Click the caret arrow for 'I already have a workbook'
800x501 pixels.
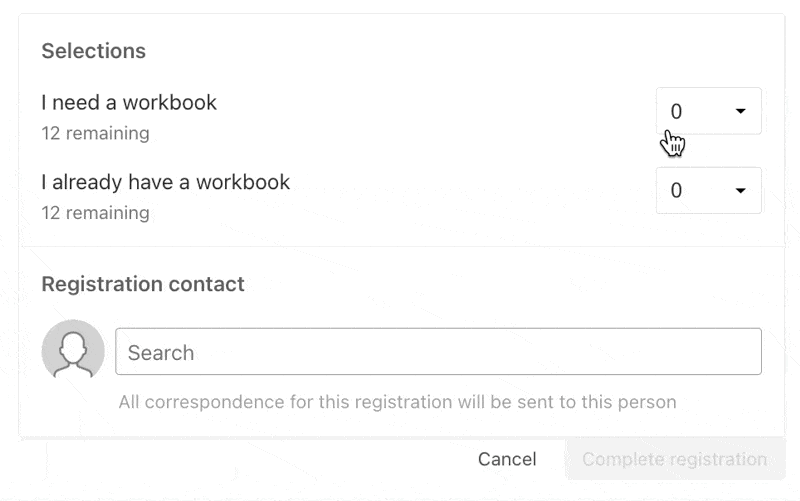(x=740, y=190)
